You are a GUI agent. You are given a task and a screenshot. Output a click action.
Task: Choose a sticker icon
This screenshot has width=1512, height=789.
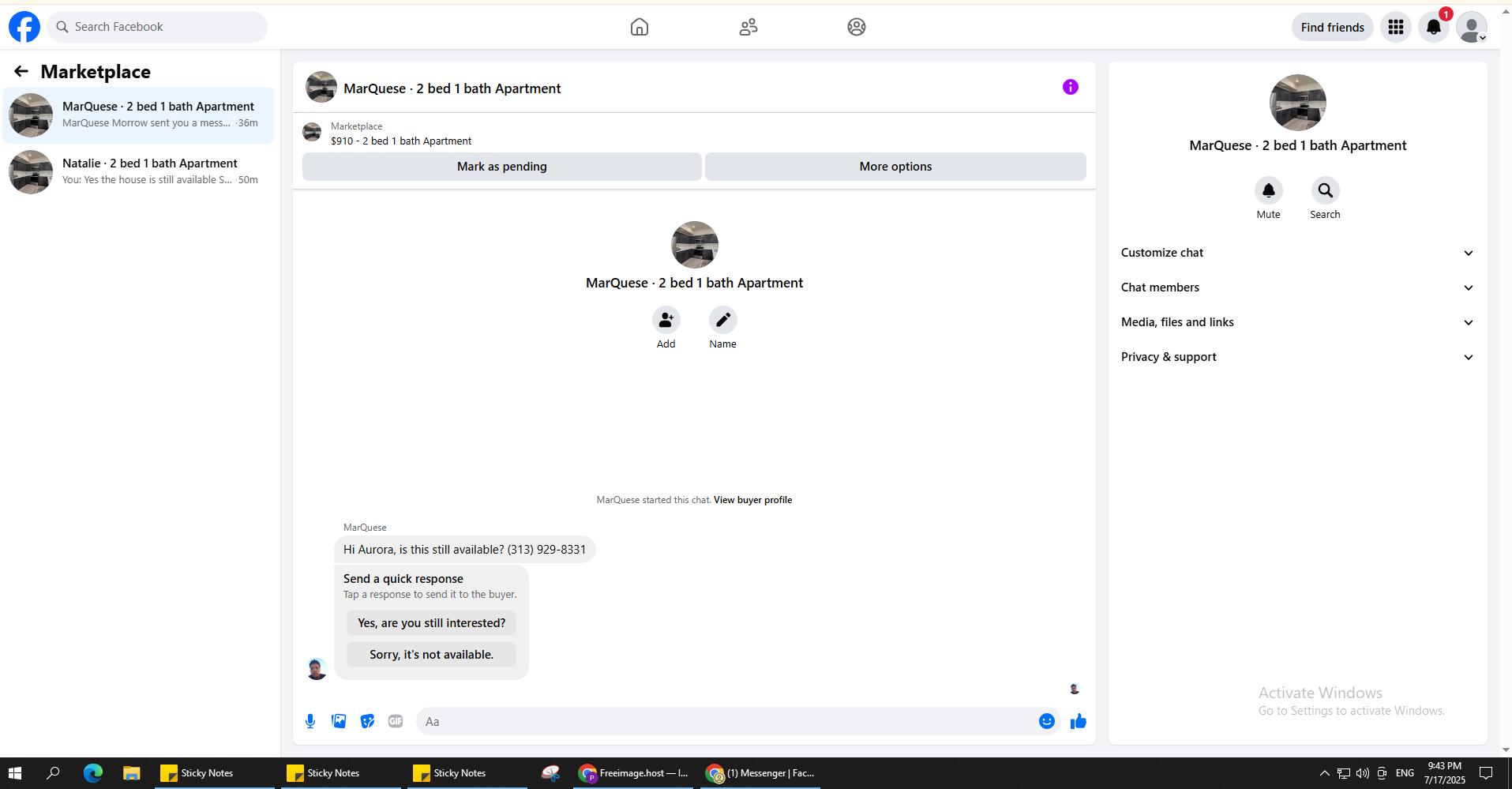point(367,721)
